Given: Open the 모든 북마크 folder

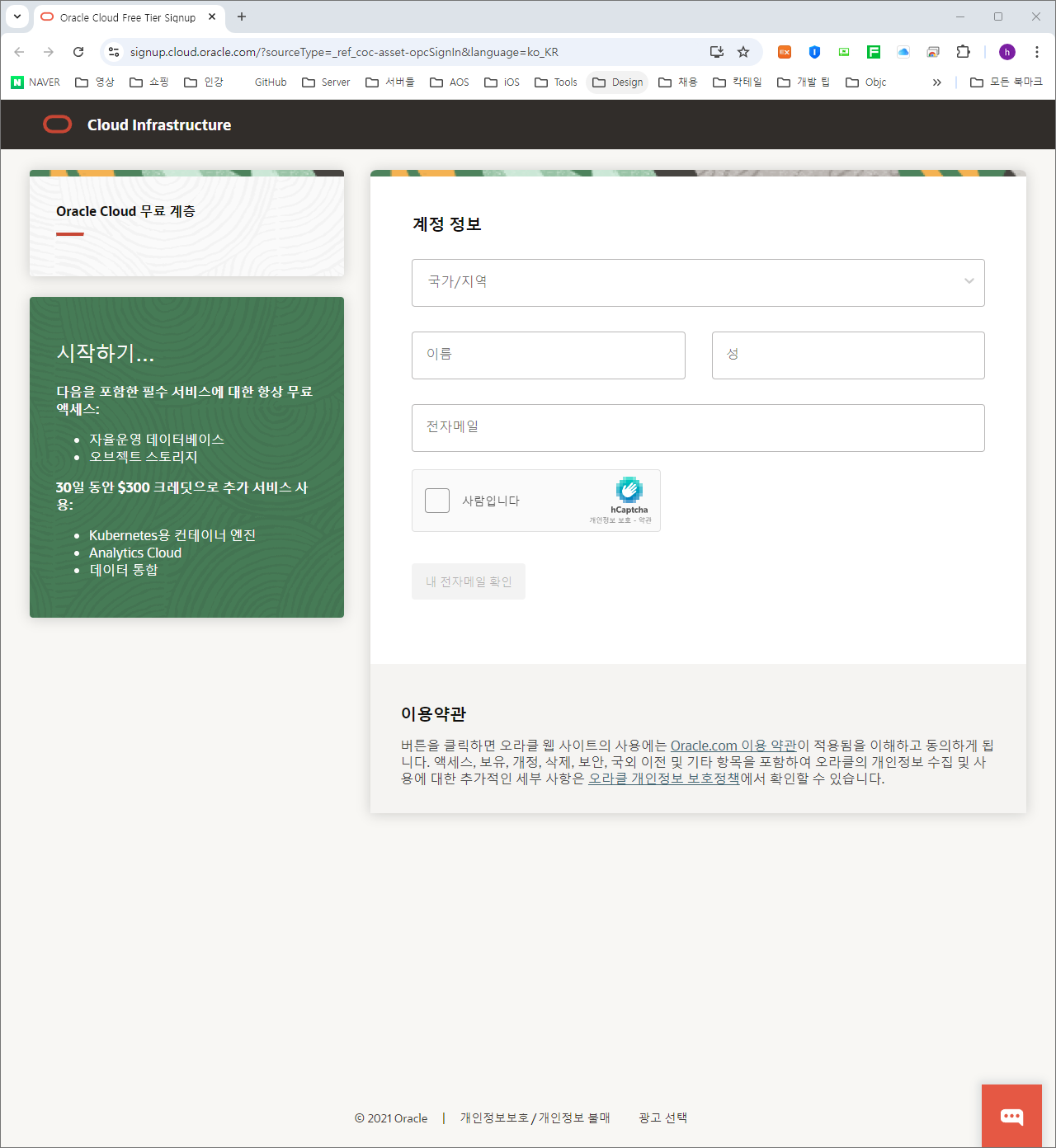Looking at the screenshot, I should [1006, 82].
